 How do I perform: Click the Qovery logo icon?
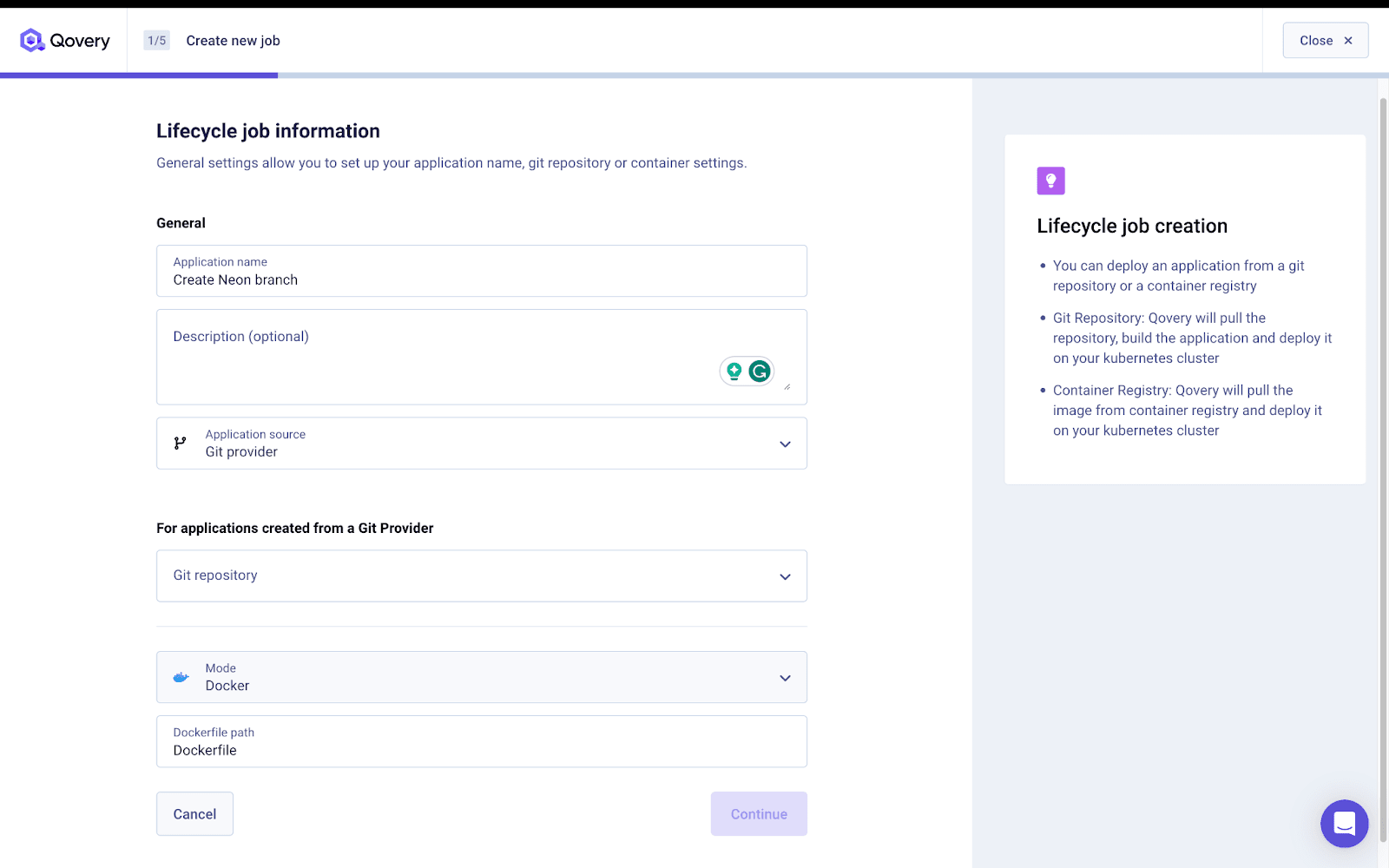pos(32,41)
